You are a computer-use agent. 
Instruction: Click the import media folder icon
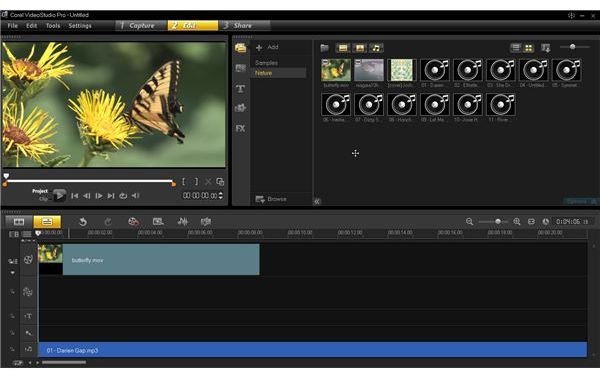coord(324,48)
